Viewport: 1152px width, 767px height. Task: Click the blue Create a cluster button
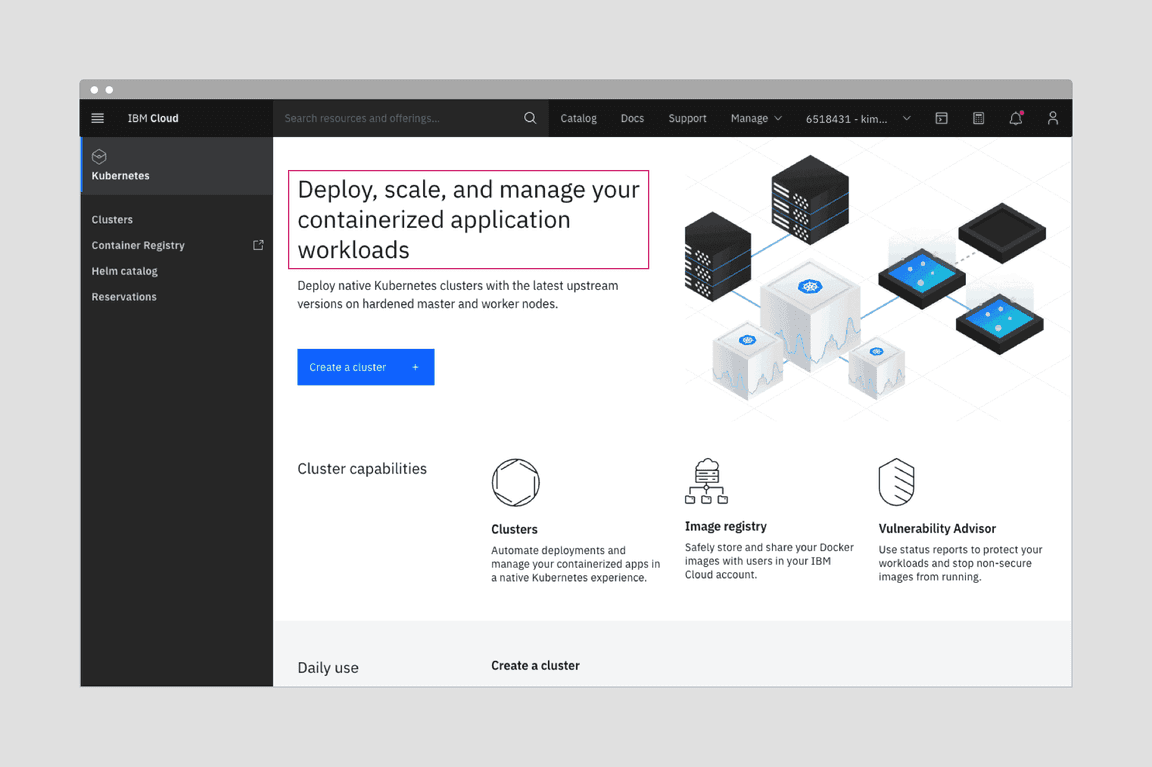click(365, 366)
